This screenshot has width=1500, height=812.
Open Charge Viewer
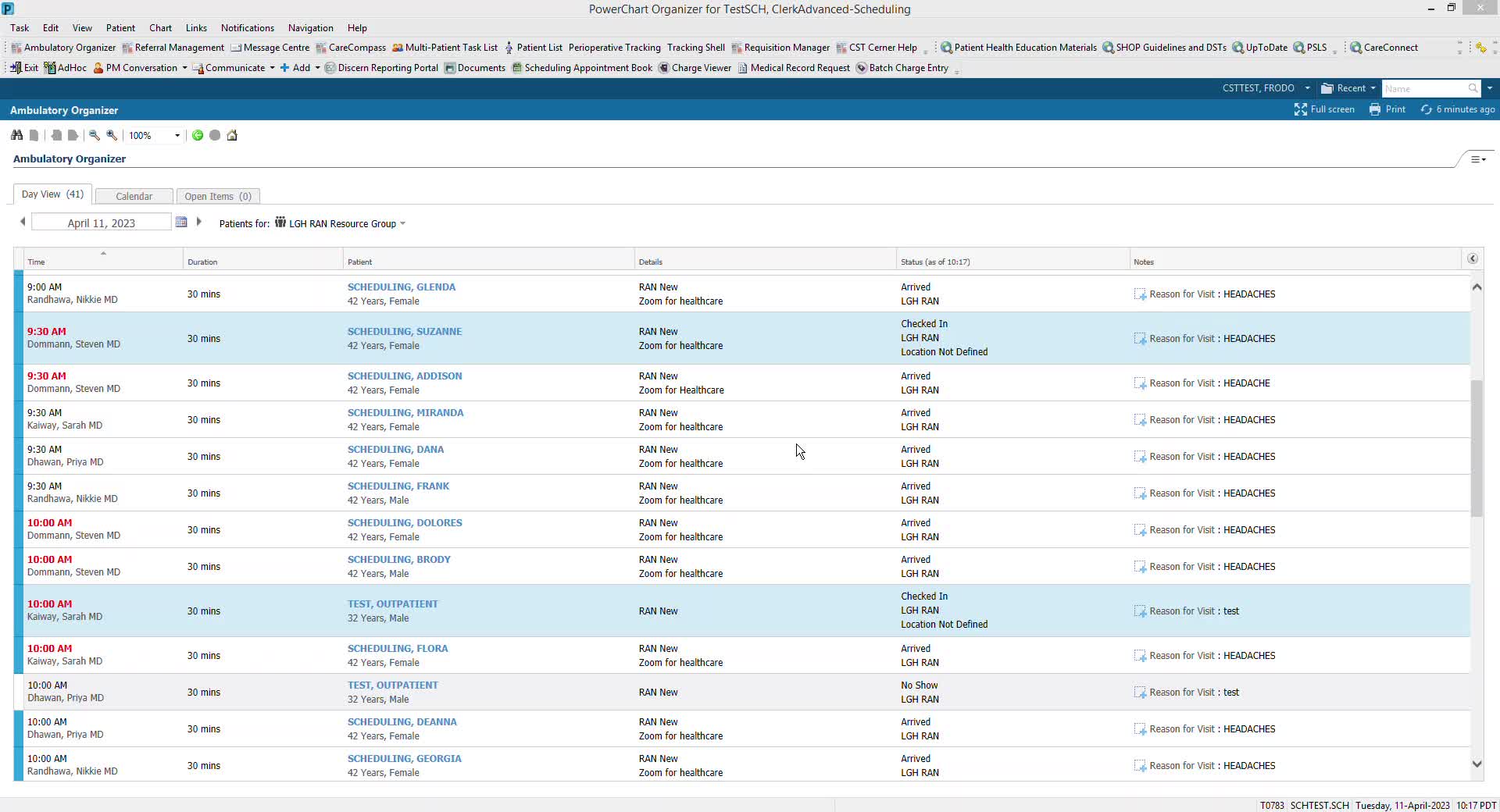tap(695, 68)
